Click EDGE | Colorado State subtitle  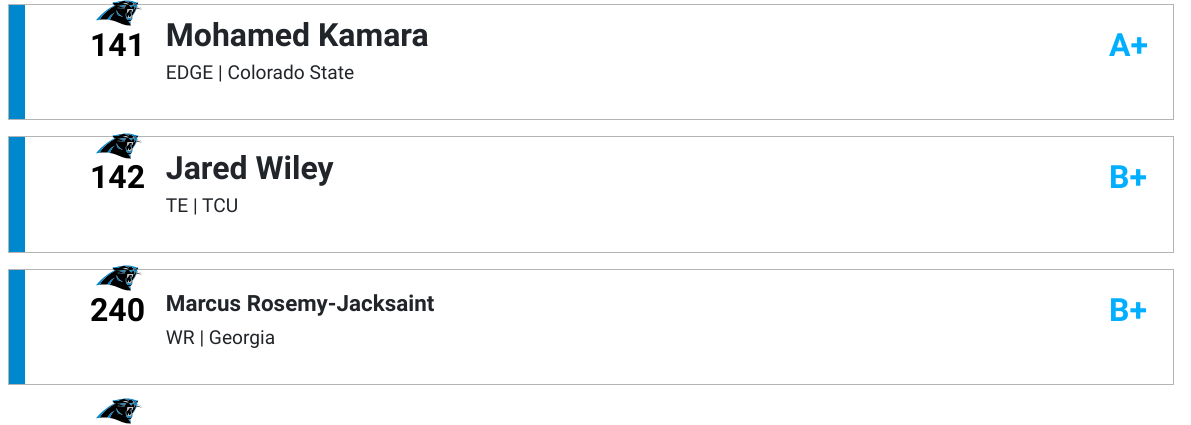click(260, 73)
